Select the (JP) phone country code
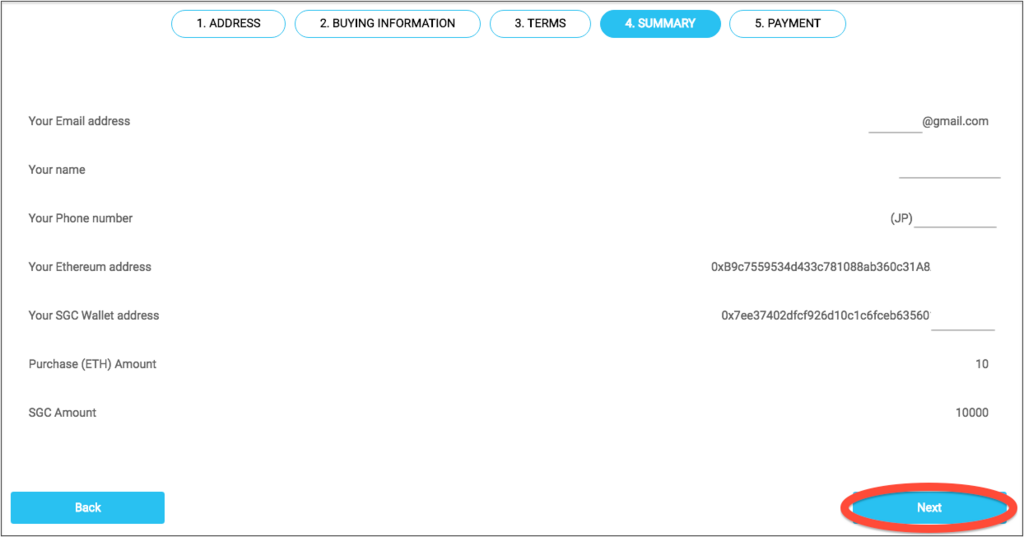Viewport: 1024px width, 537px height. point(901,218)
